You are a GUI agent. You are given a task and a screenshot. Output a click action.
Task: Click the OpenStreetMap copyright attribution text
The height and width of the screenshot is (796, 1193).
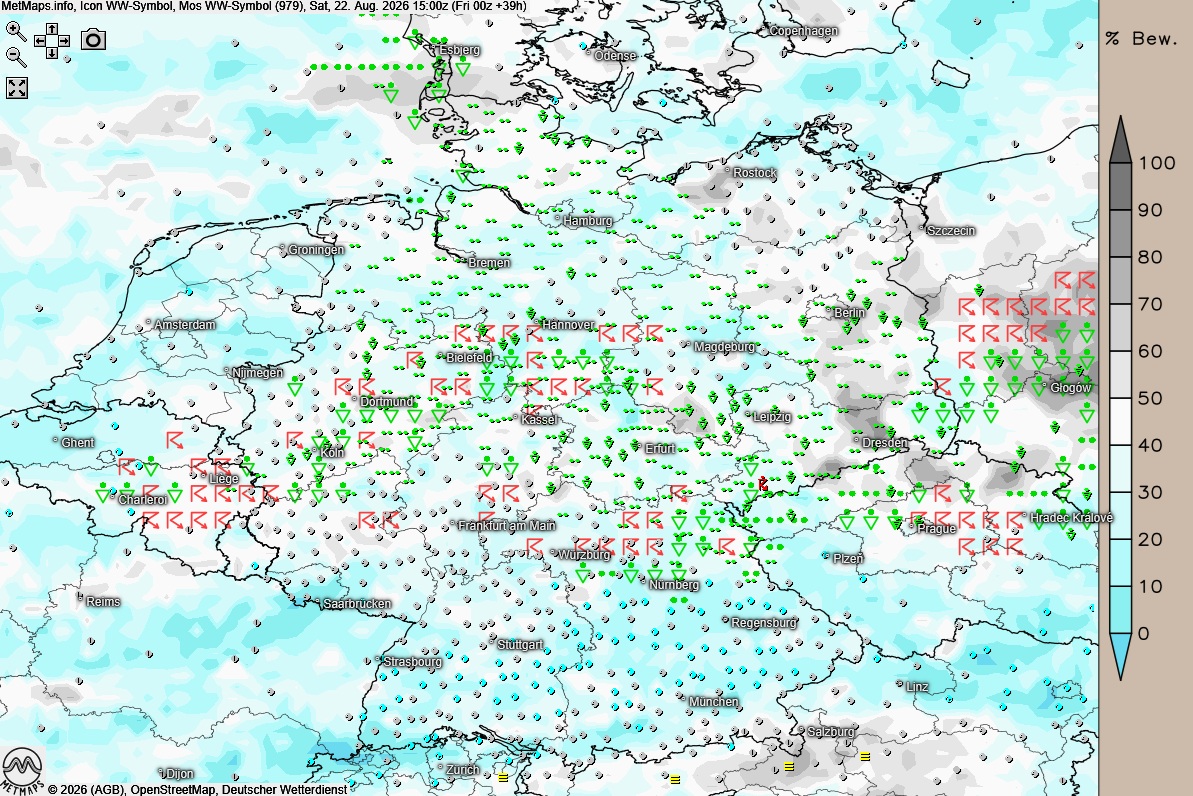click(198, 789)
